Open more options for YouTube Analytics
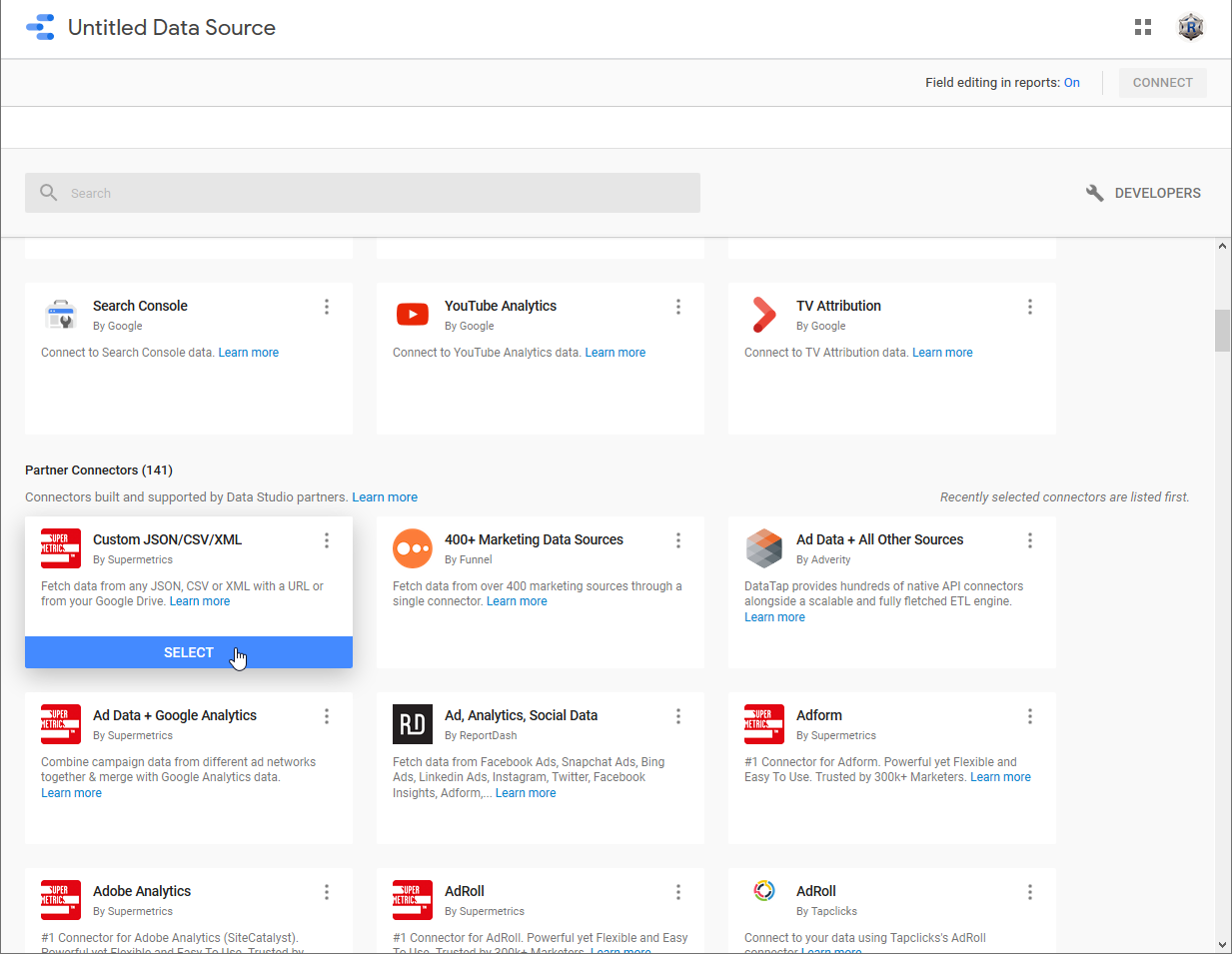The image size is (1232, 954). tap(678, 307)
